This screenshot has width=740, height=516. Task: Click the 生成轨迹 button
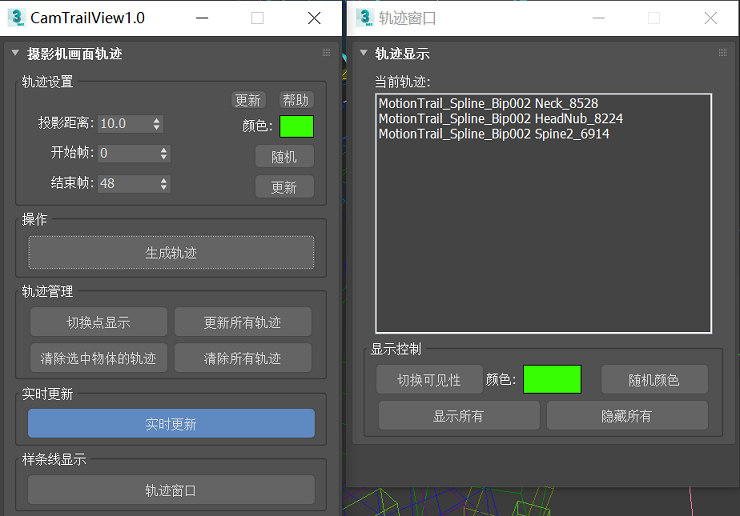coord(171,253)
